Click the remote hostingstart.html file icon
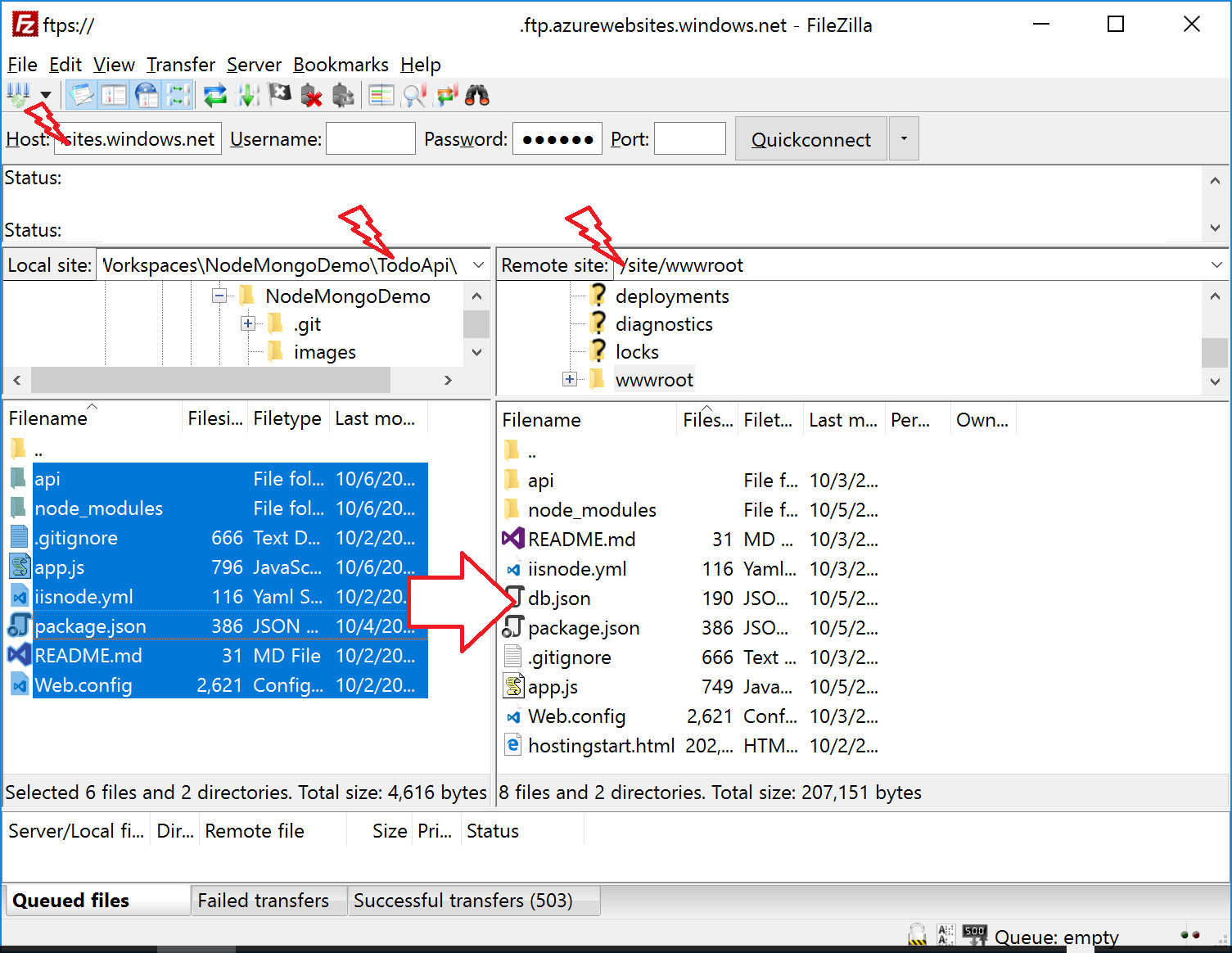Screen dimensions: 1232x953 pos(513,746)
